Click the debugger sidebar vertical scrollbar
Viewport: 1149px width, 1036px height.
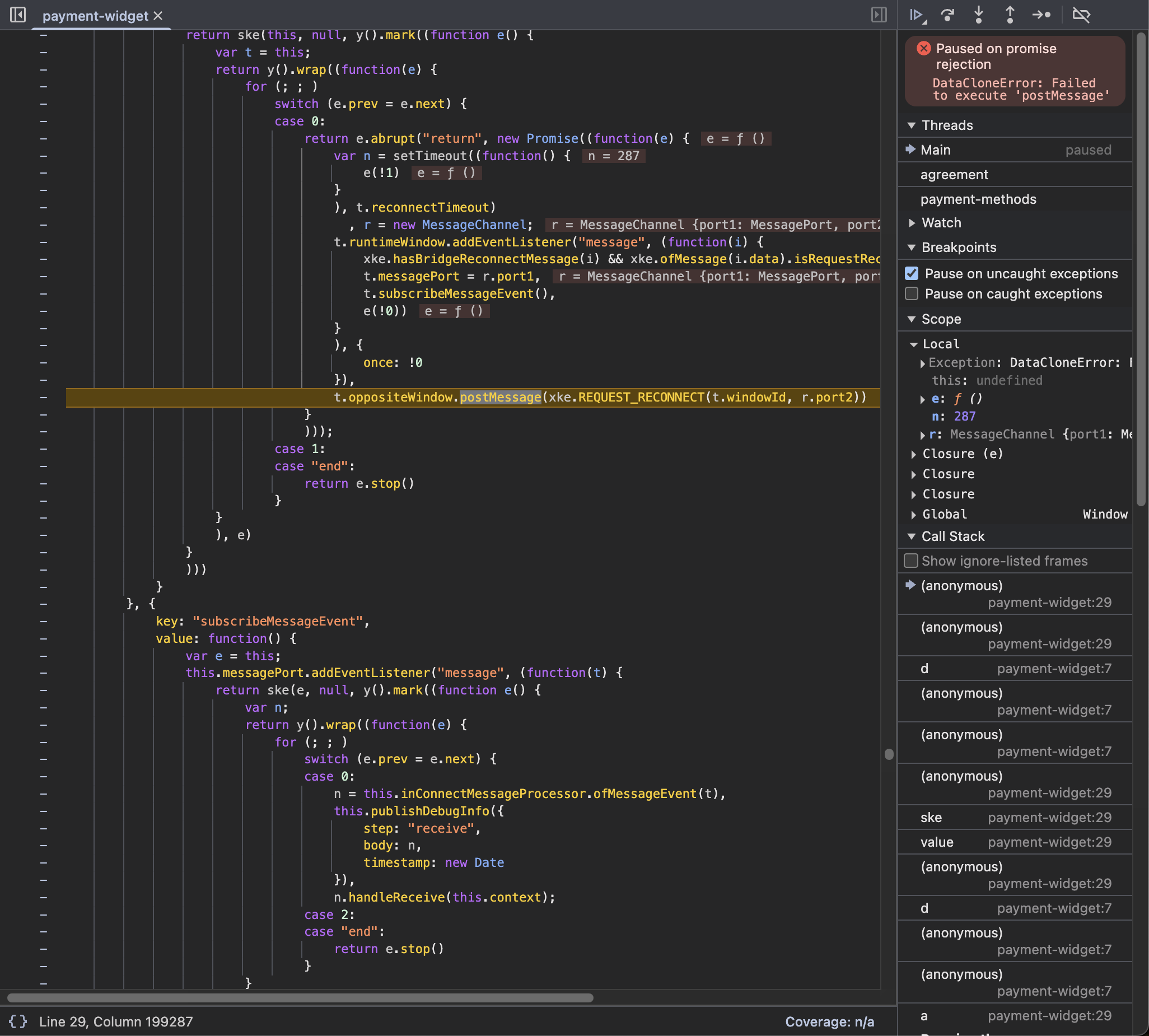point(1141,269)
